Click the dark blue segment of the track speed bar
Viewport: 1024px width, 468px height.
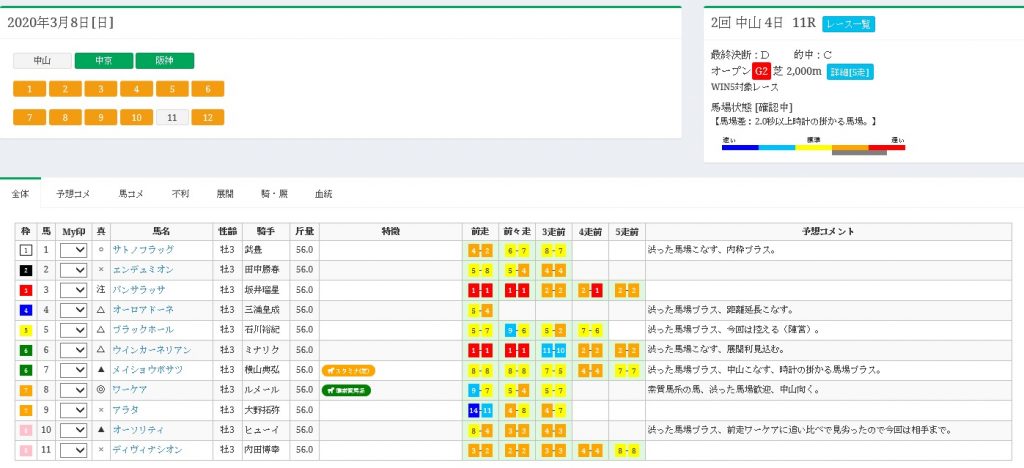pos(740,147)
